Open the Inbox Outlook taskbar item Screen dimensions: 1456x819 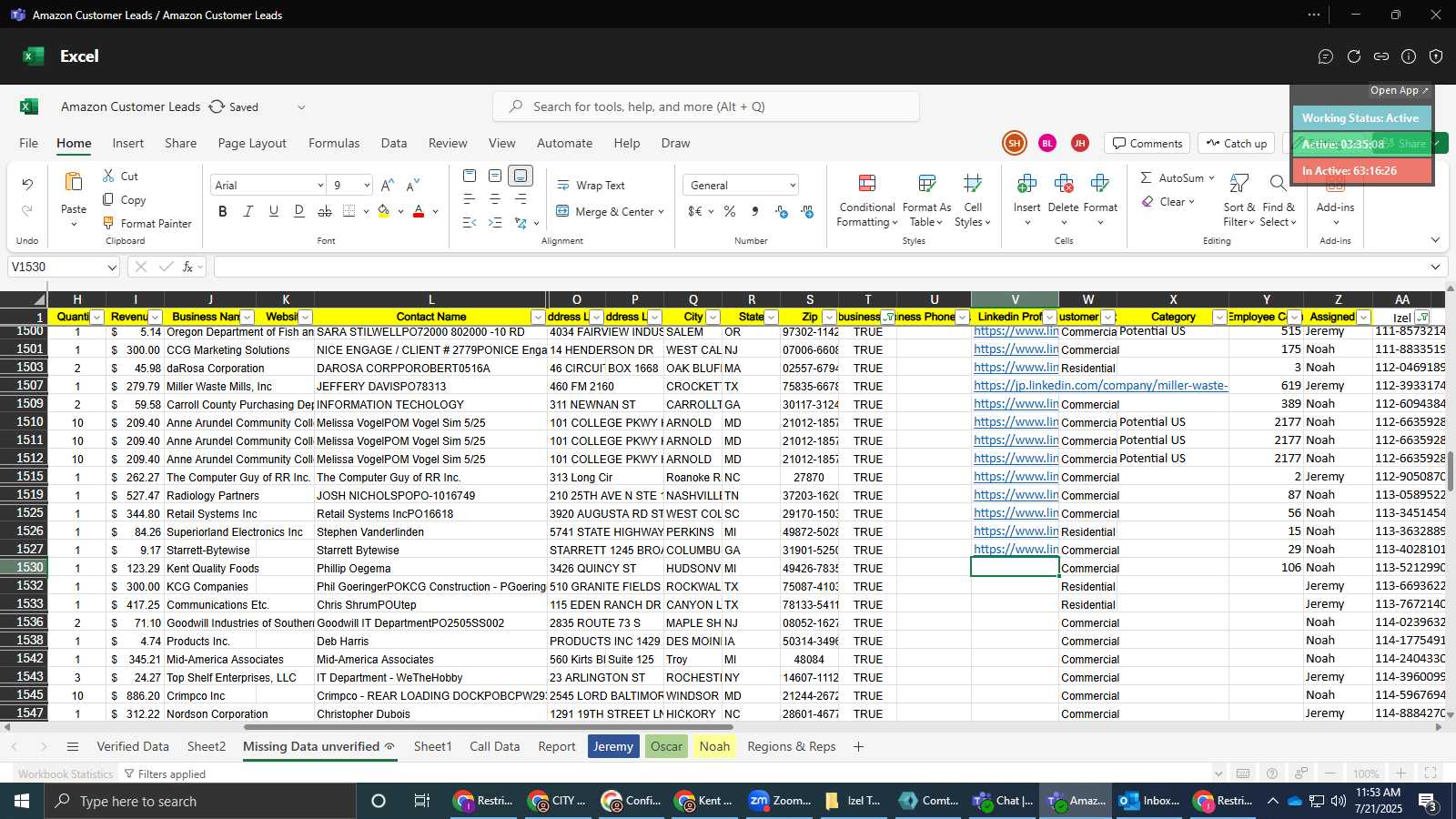point(1148,801)
